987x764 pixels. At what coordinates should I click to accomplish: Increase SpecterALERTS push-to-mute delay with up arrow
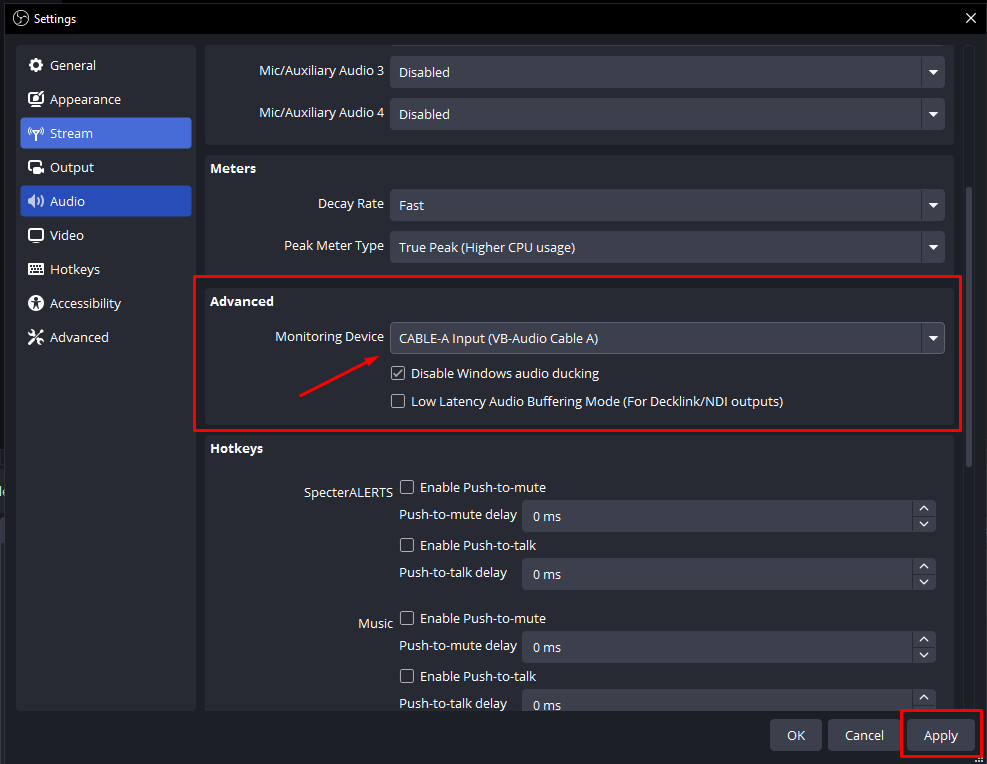pyautogui.click(x=924, y=509)
